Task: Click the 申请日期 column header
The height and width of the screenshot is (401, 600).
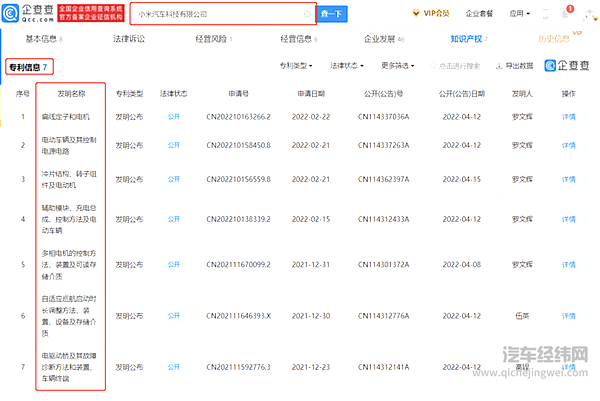Action: click(311, 94)
